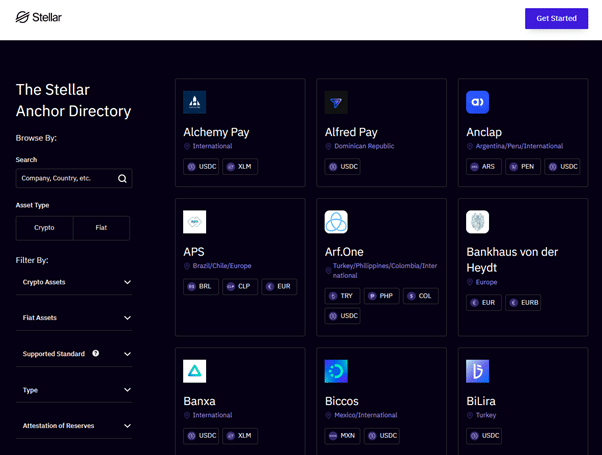The width and height of the screenshot is (602, 455).
Task: Open the Anclap anchor title
Action: click(484, 132)
